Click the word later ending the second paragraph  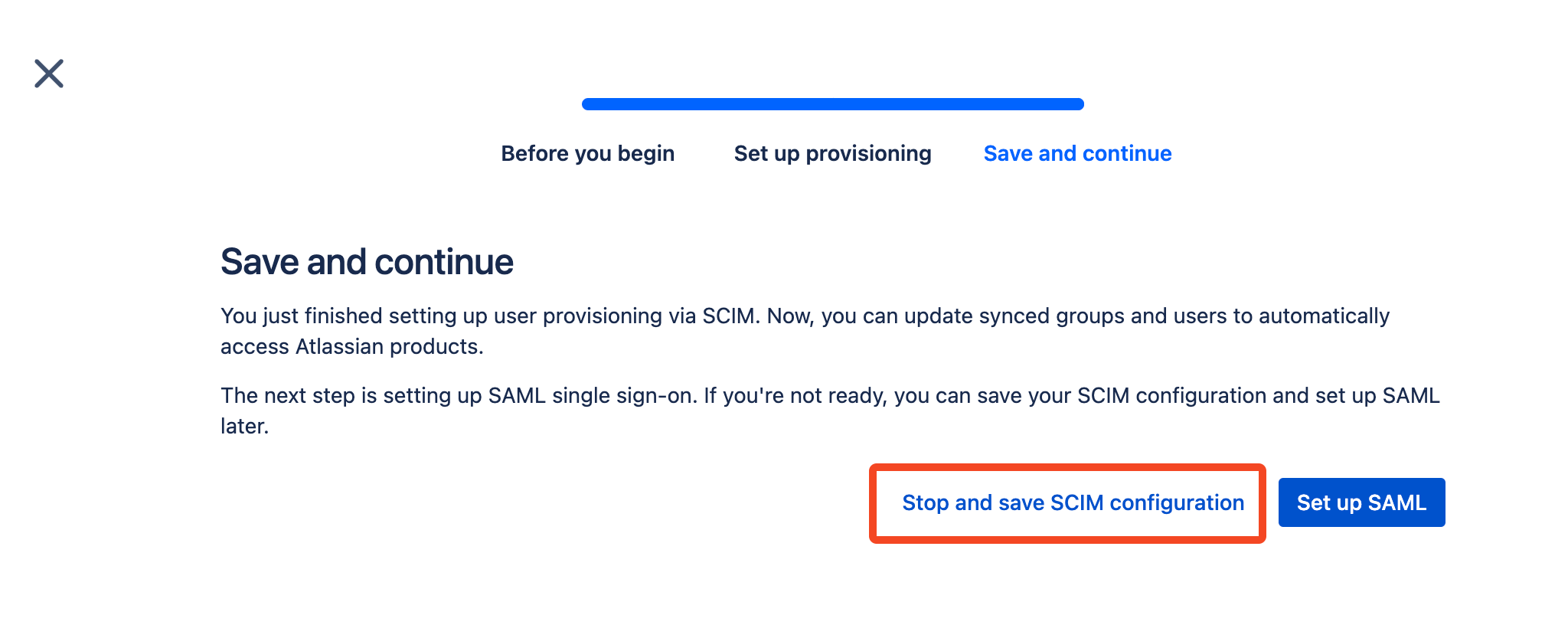[x=244, y=427]
